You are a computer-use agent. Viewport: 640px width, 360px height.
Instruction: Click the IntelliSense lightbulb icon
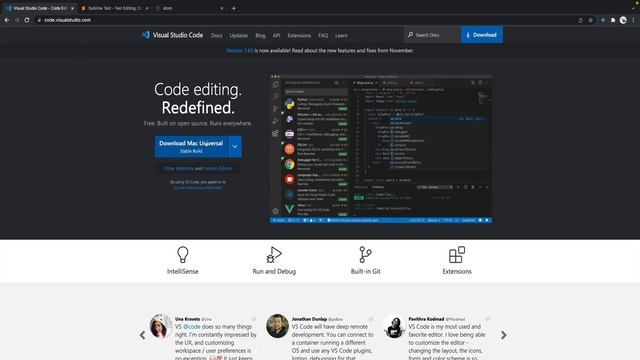click(182, 254)
